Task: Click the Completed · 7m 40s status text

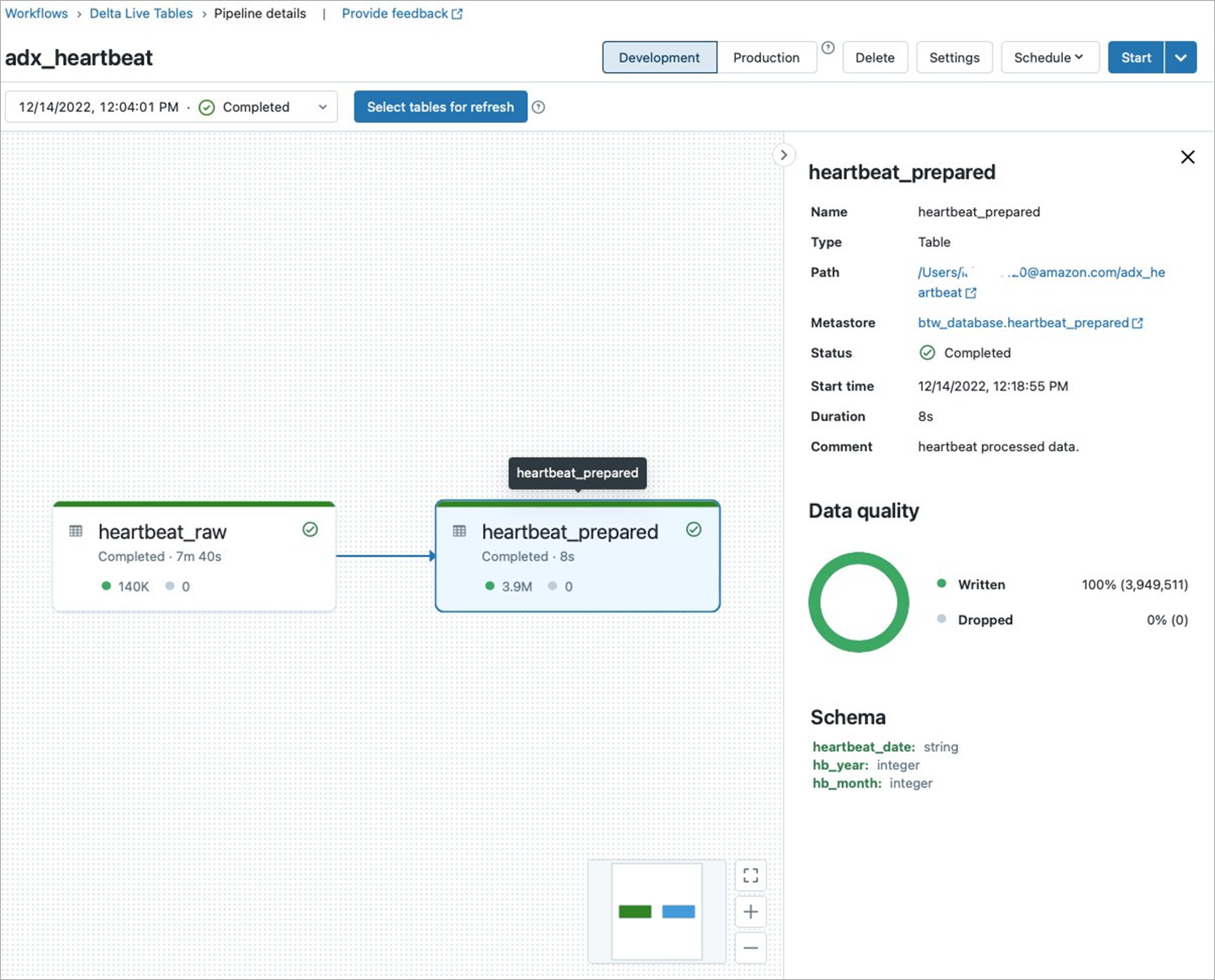Action: (159, 556)
